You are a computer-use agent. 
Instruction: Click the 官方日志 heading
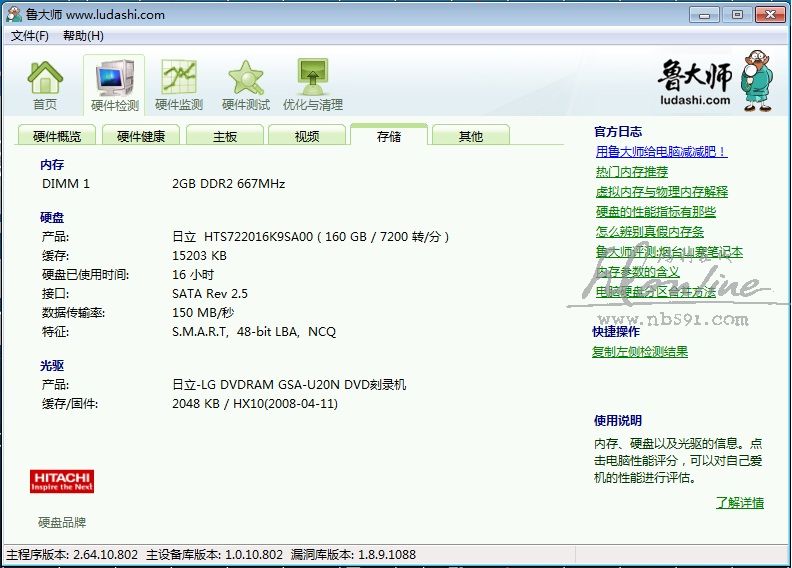(618, 132)
